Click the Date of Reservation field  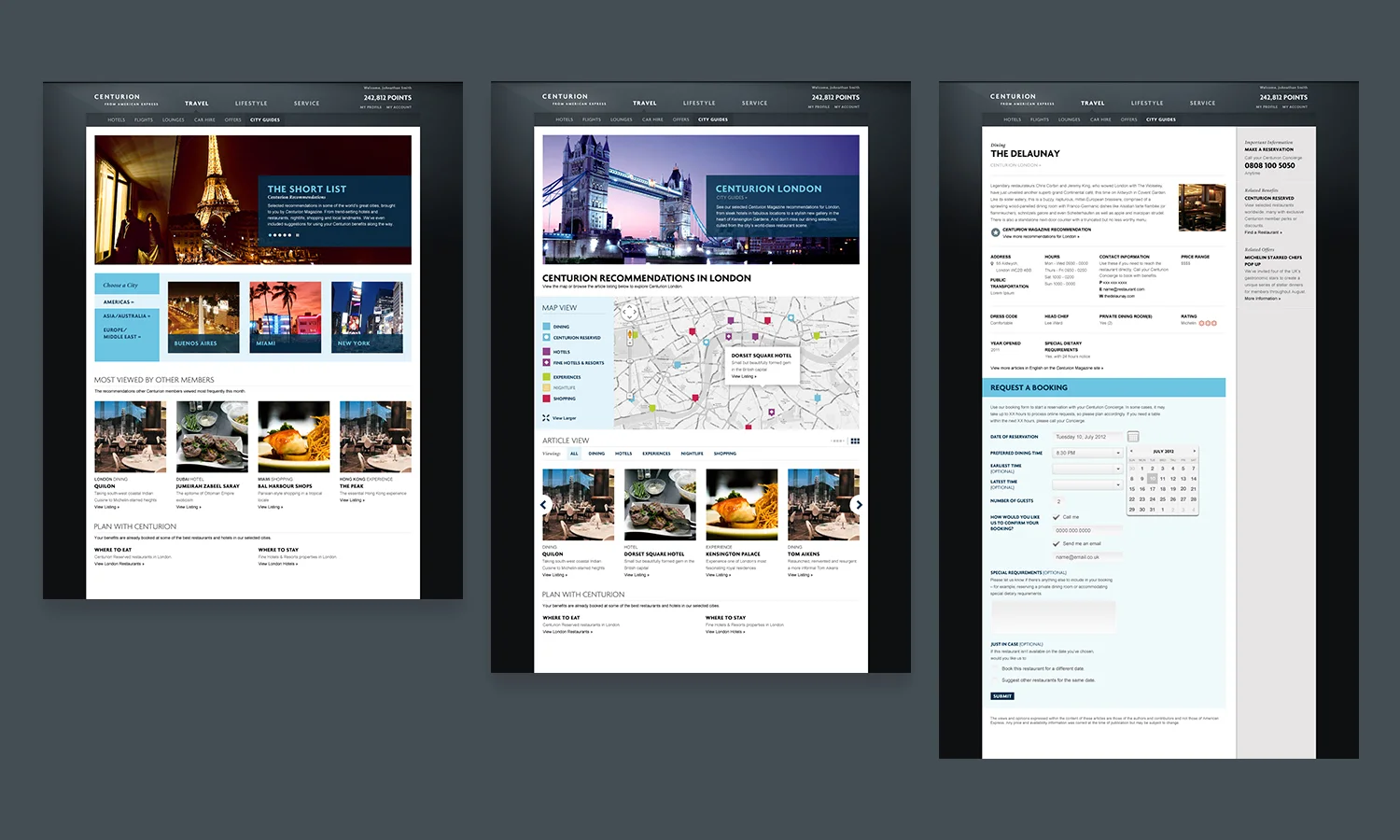click(x=1087, y=437)
